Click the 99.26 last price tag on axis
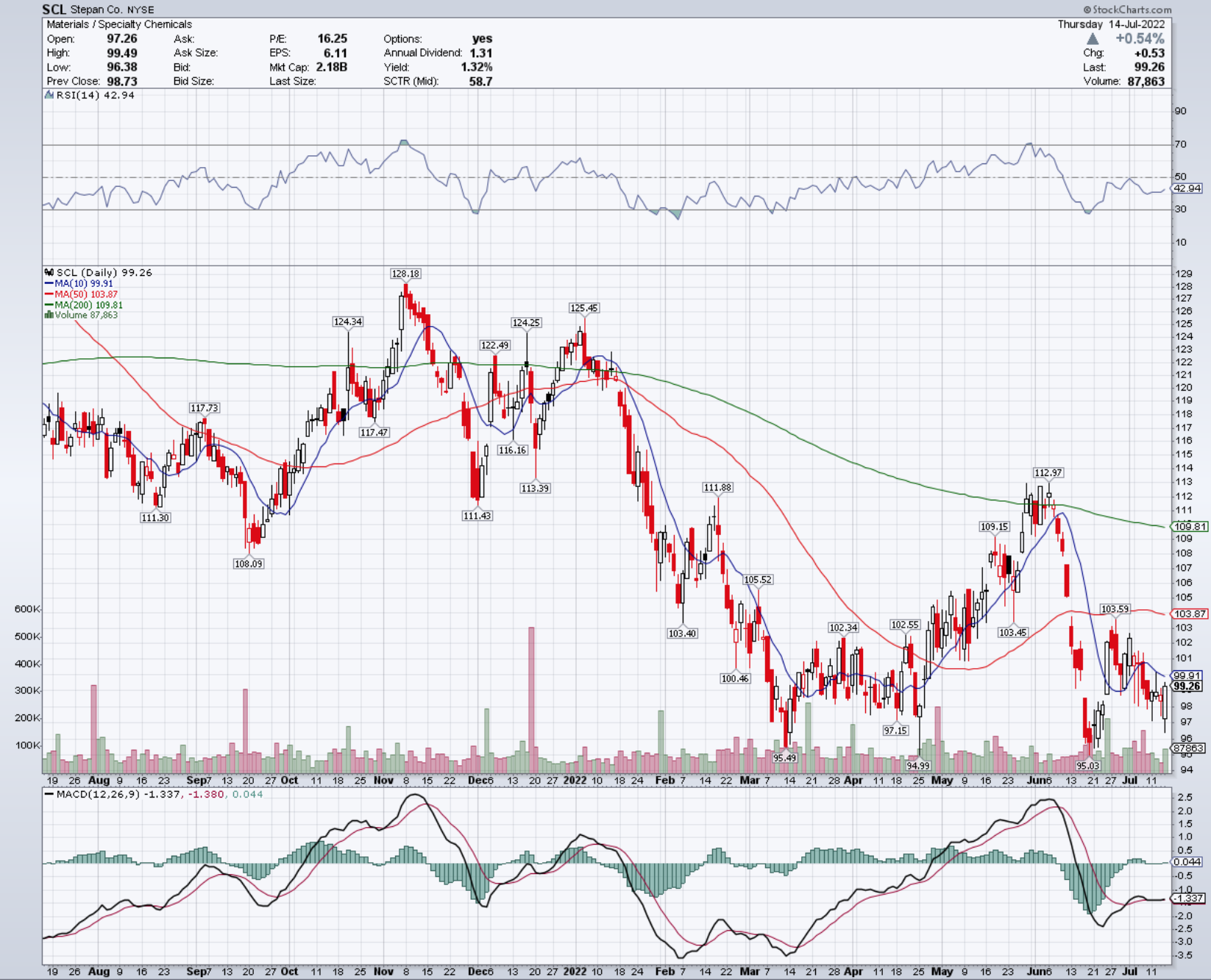 point(1187,686)
